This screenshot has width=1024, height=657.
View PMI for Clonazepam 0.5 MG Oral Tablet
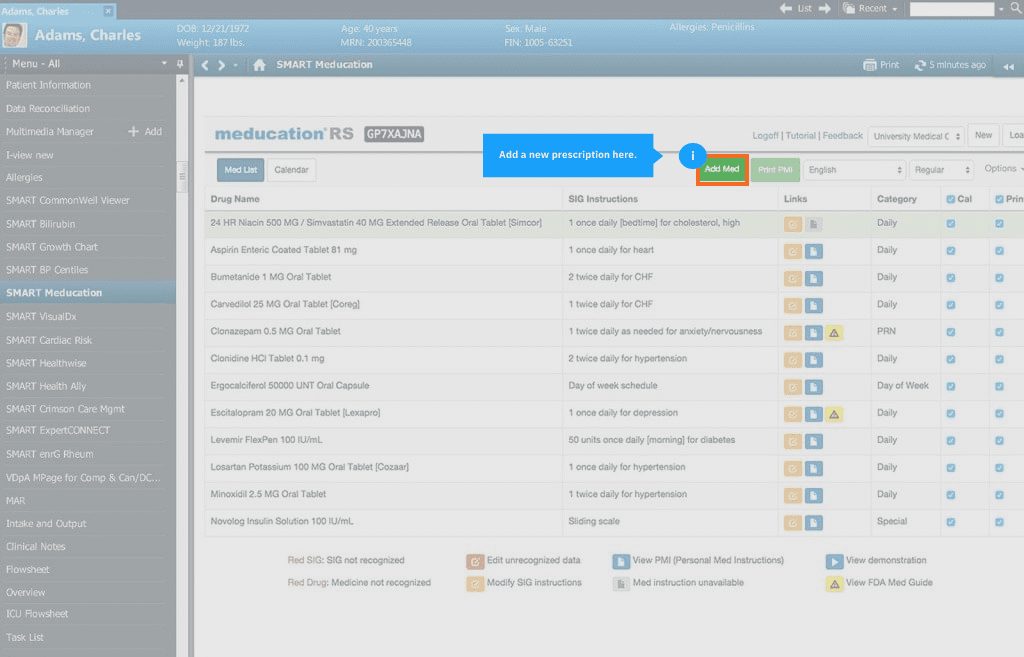(x=814, y=332)
